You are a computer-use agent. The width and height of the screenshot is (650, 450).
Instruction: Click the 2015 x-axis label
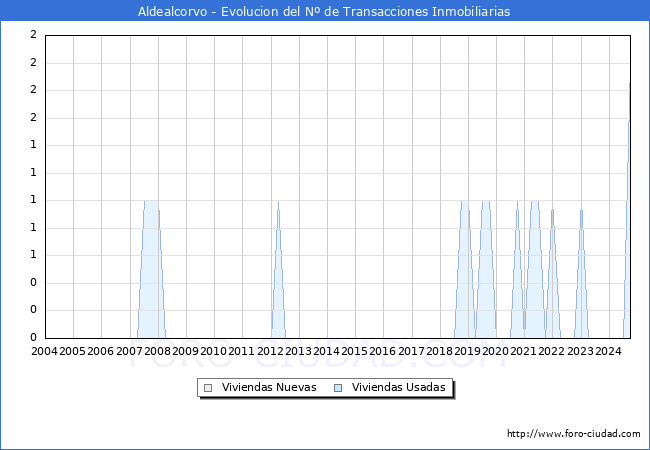point(354,351)
